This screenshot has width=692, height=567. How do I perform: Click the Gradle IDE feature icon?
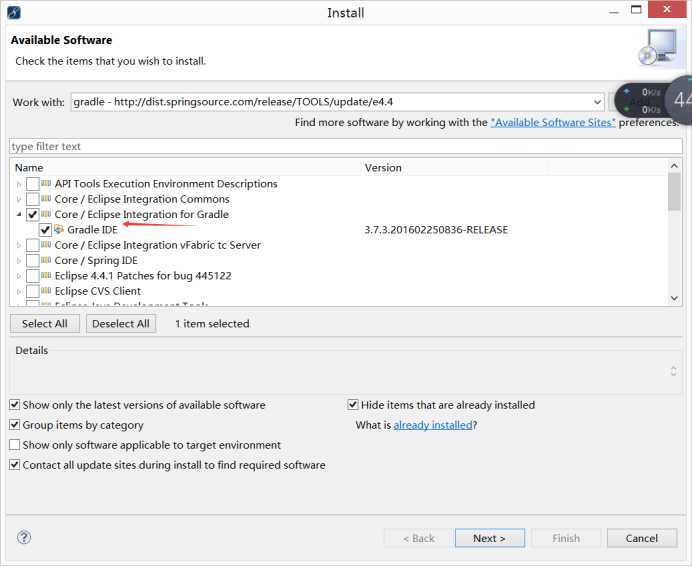(x=59, y=229)
